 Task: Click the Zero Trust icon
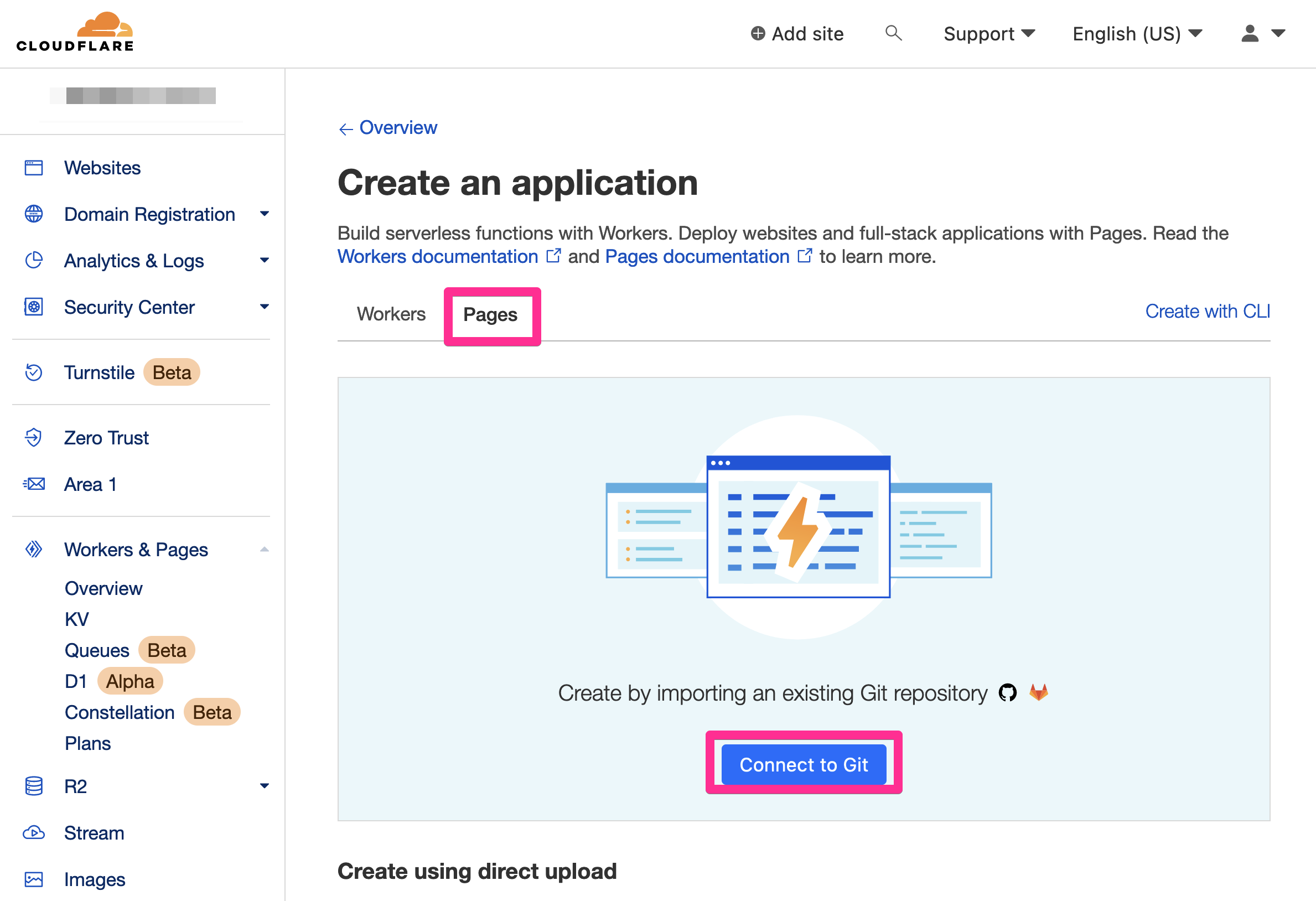click(x=33, y=438)
